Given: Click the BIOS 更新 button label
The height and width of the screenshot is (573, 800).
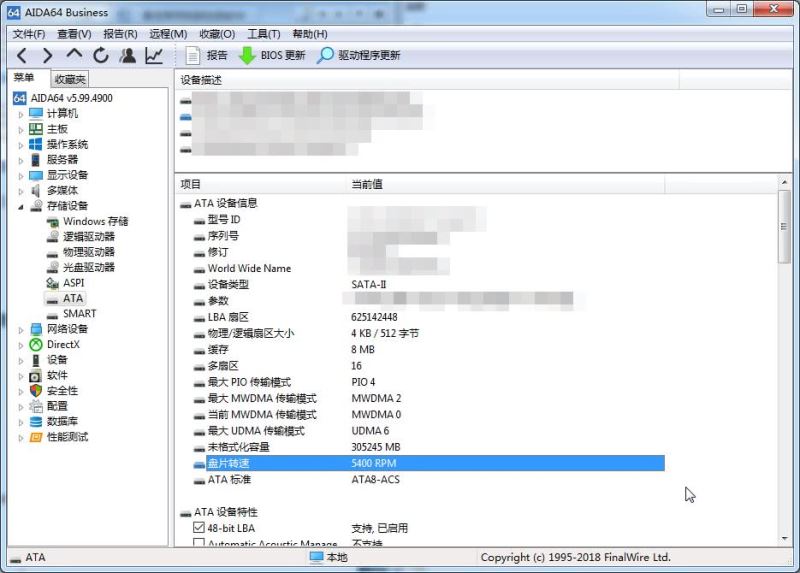Looking at the screenshot, I should 283,55.
